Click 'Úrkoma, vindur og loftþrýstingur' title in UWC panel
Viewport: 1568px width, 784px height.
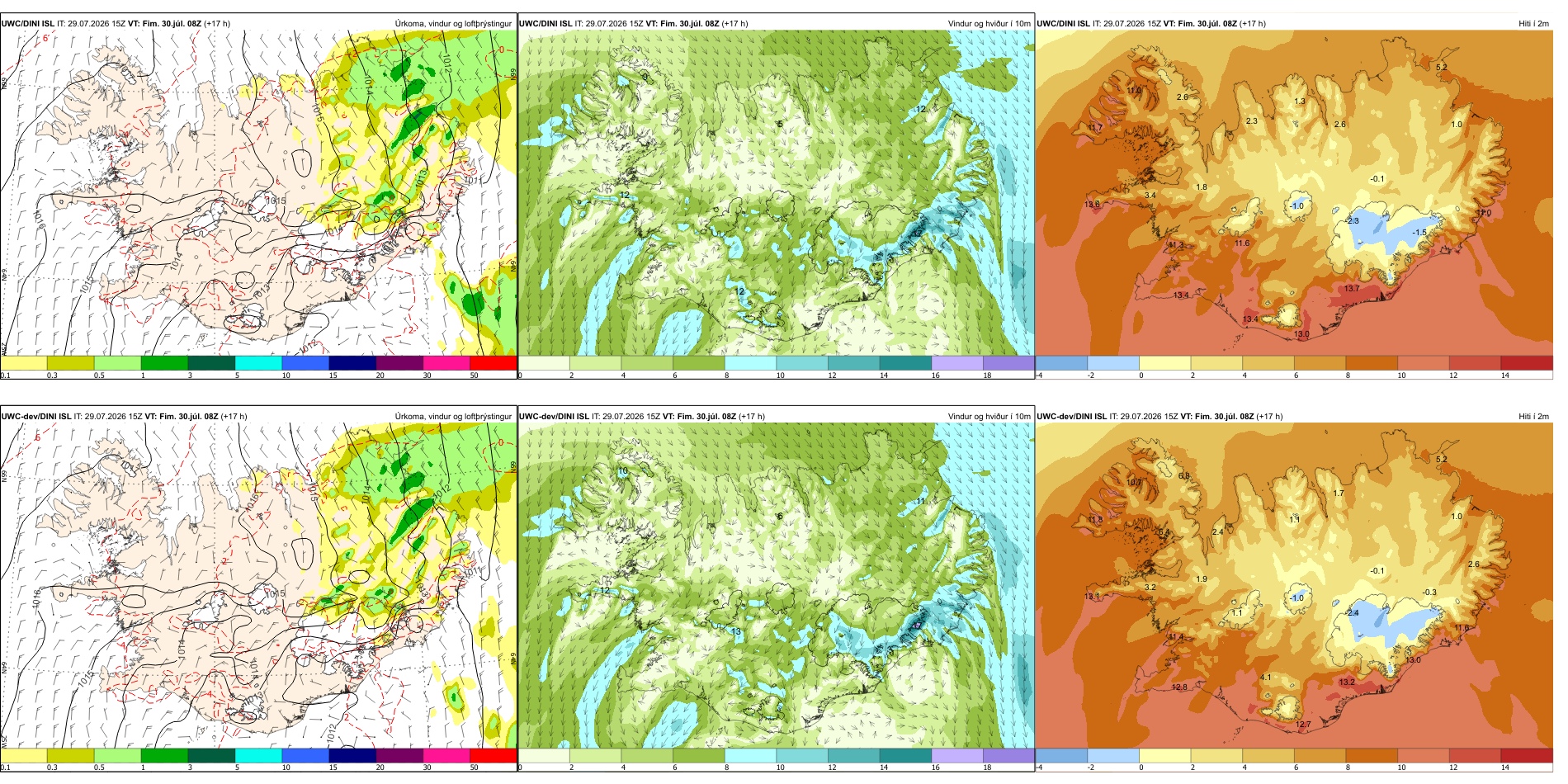pyautogui.click(x=453, y=24)
